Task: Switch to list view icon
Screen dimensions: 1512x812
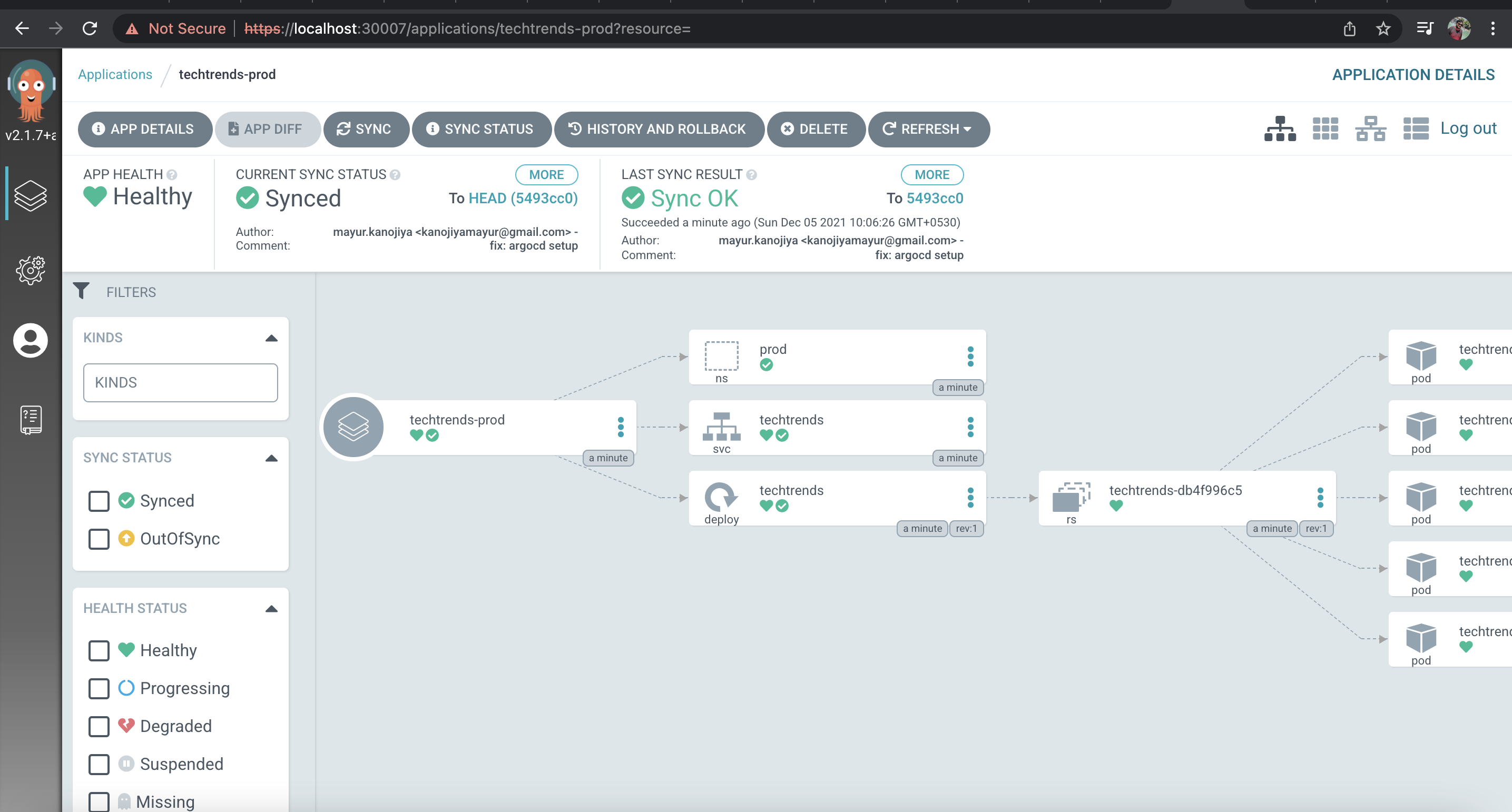Action: coord(1415,129)
